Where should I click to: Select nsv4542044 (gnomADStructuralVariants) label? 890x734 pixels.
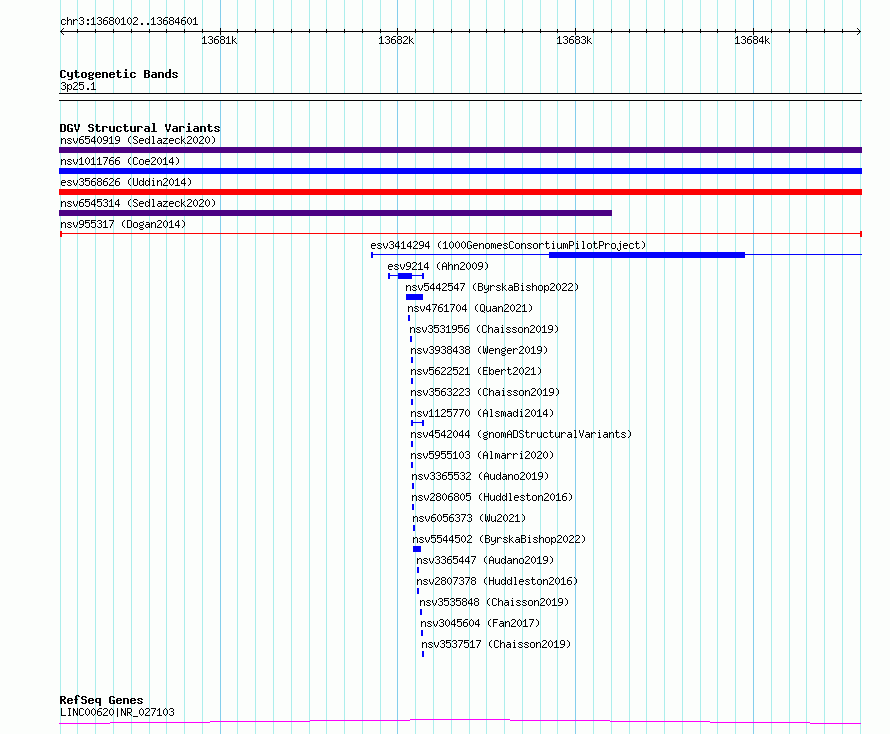520,434
